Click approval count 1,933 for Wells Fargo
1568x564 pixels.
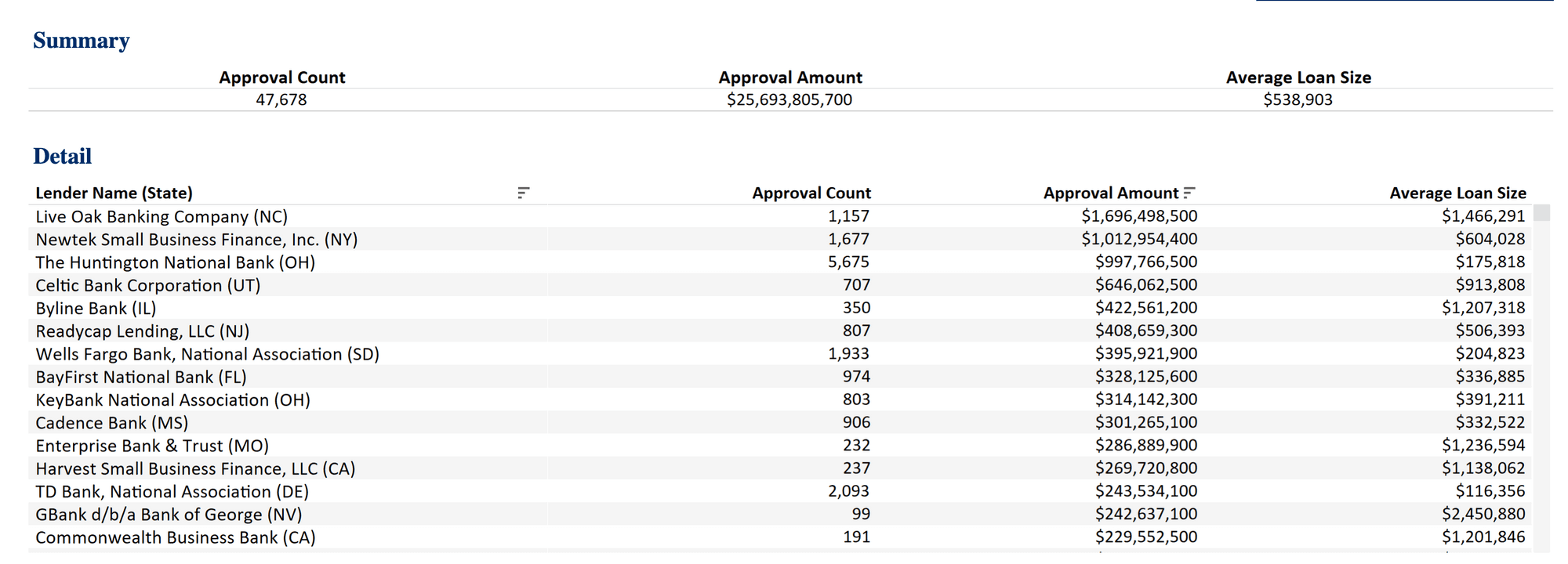coord(849,353)
